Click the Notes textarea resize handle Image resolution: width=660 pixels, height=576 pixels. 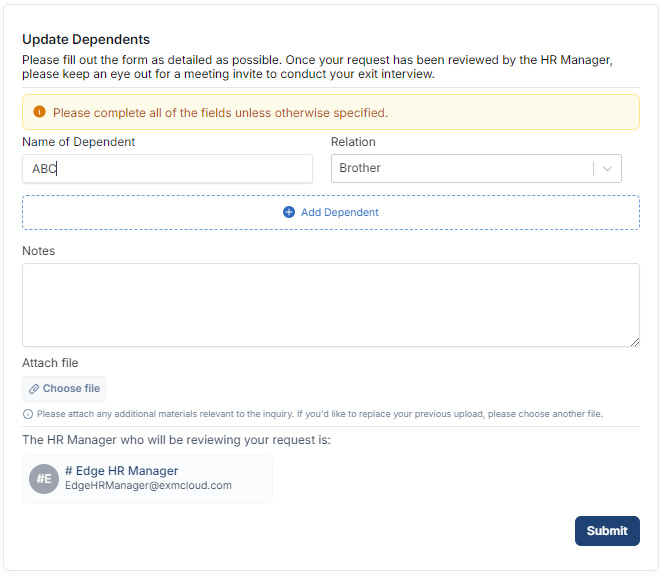(x=634, y=341)
